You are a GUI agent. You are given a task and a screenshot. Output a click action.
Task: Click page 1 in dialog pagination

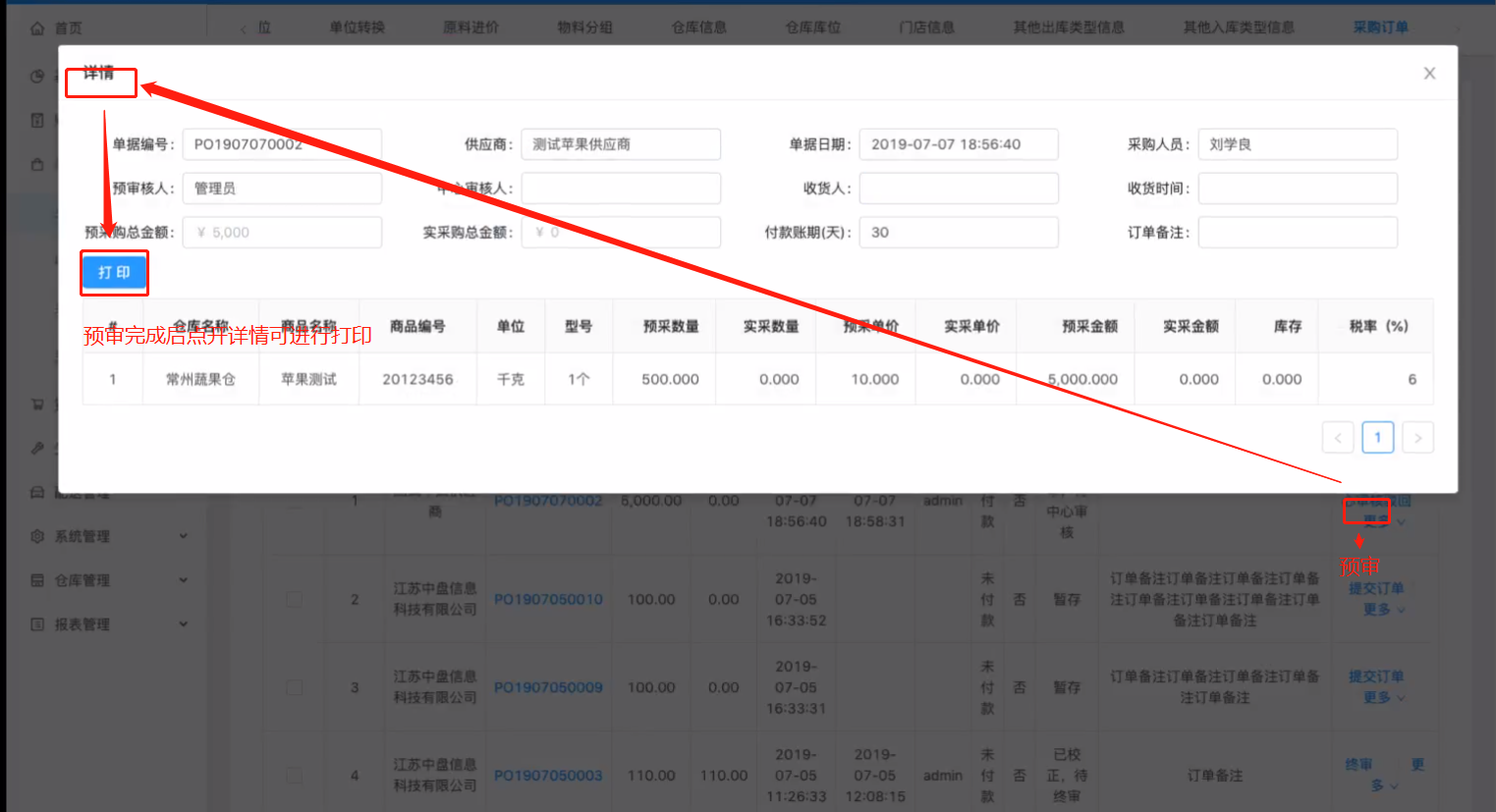click(1378, 438)
